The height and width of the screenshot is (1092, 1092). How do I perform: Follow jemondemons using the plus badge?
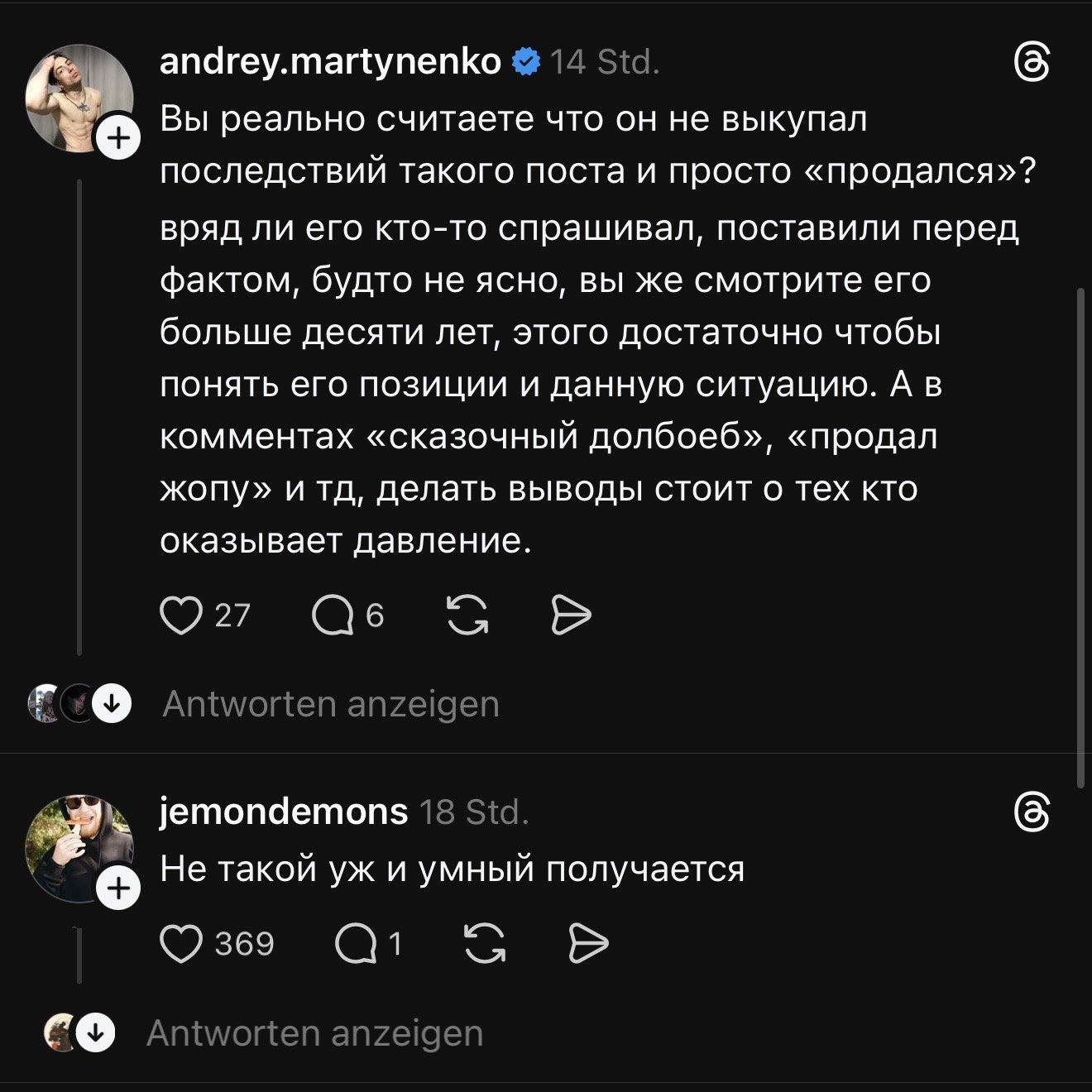(x=120, y=889)
